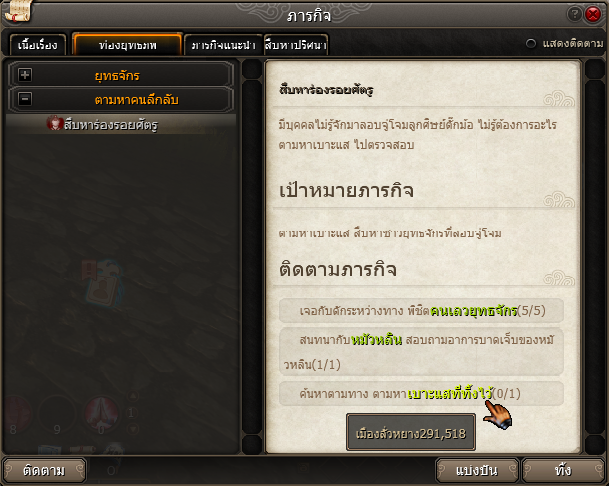Click the ติดตาม button
This screenshot has width=609, height=486.
tap(44, 470)
